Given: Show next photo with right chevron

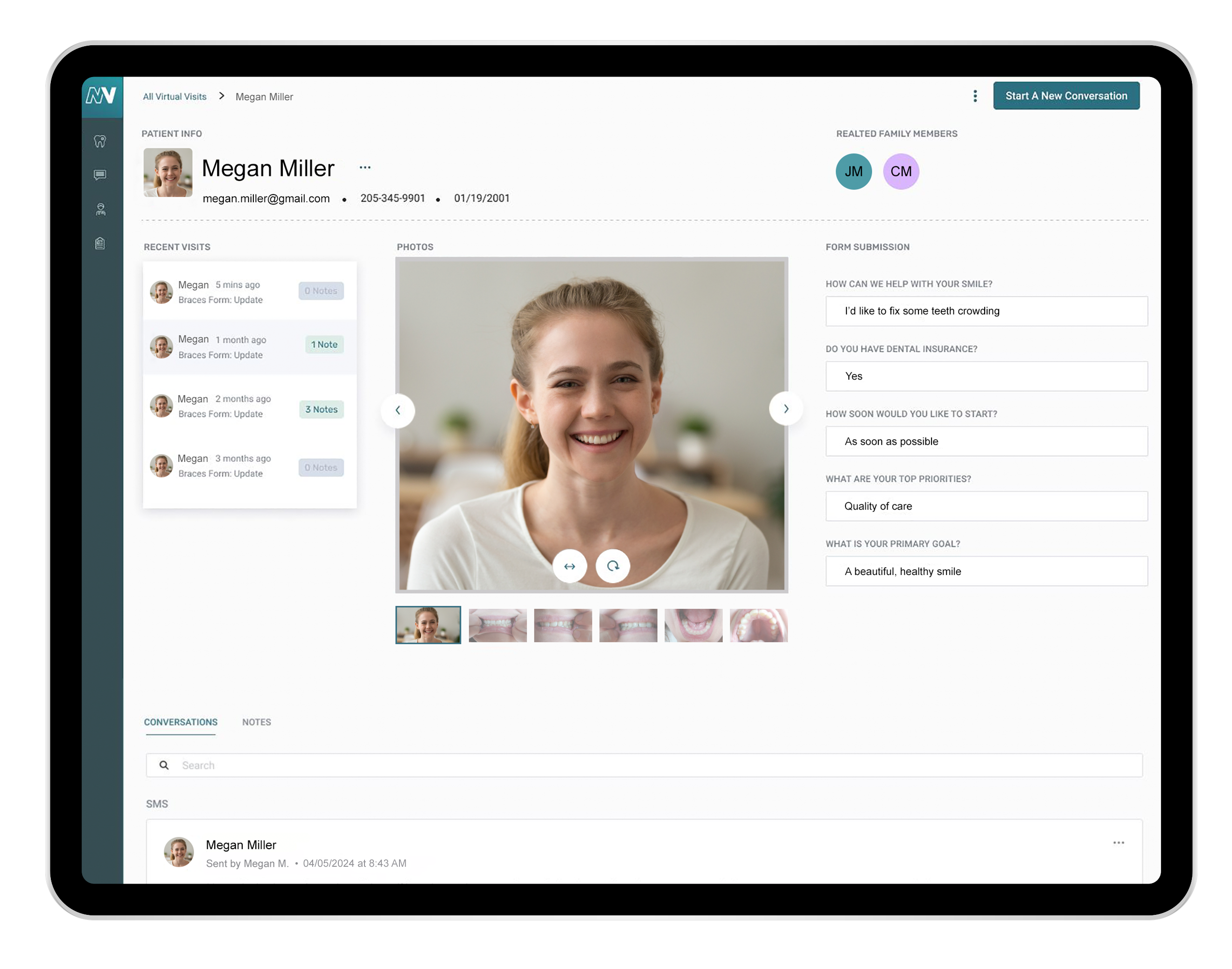Looking at the screenshot, I should pyautogui.click(x=785, y=408).
